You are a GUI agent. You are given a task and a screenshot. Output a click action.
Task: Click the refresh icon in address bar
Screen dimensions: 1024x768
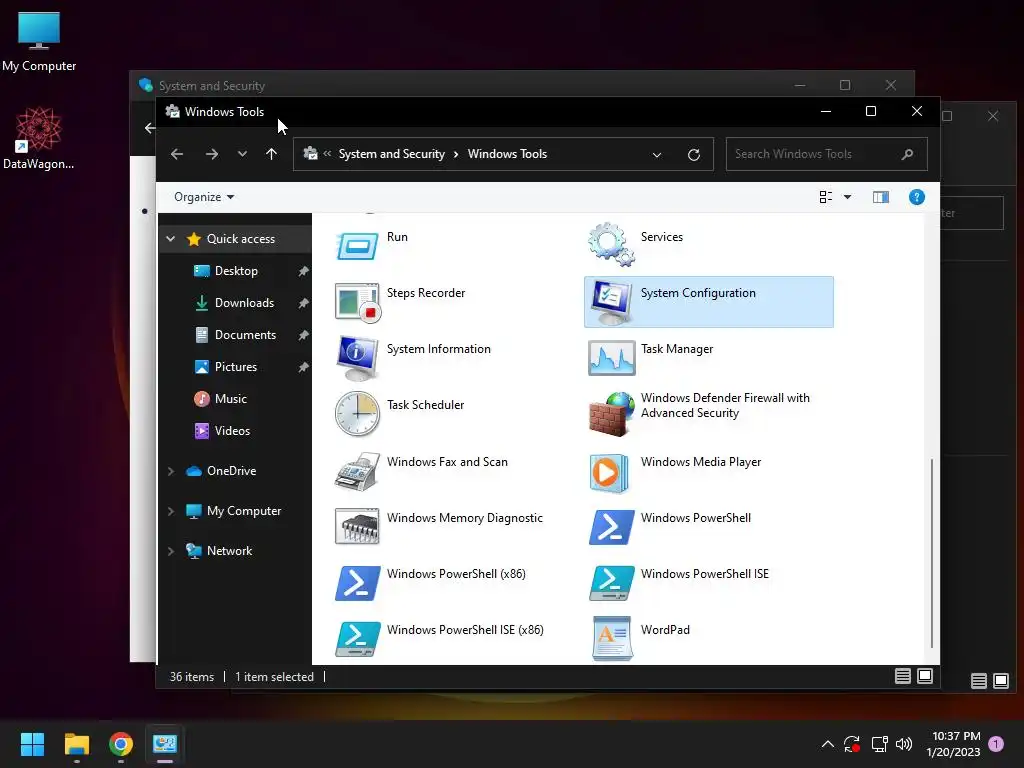(694, 155)
